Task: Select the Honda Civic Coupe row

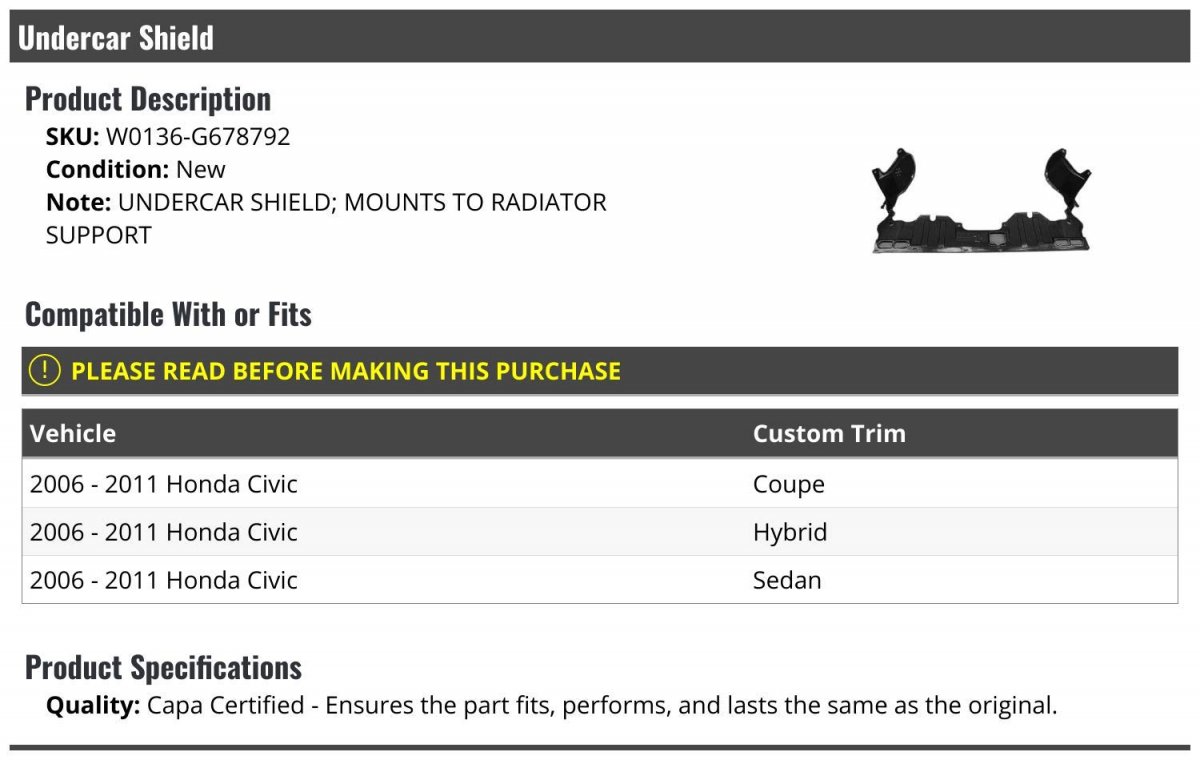Action: coord(600,484)
